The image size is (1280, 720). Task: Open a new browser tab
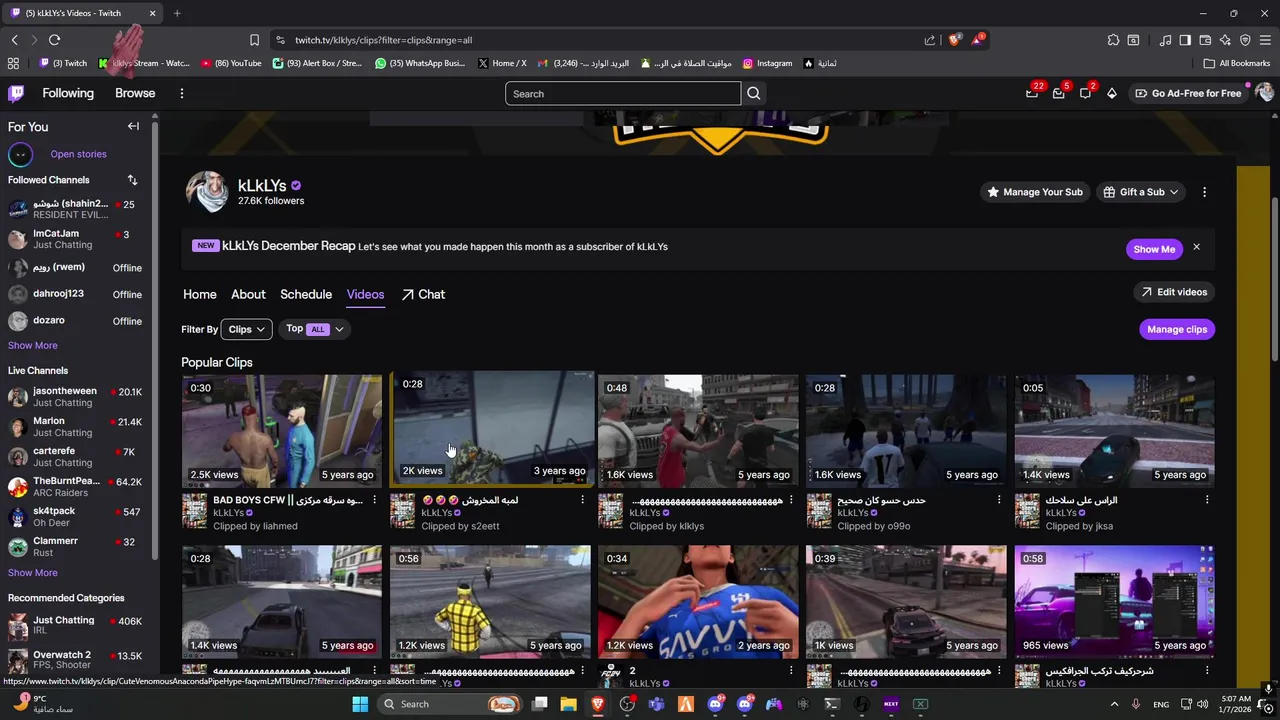point(177,13)
